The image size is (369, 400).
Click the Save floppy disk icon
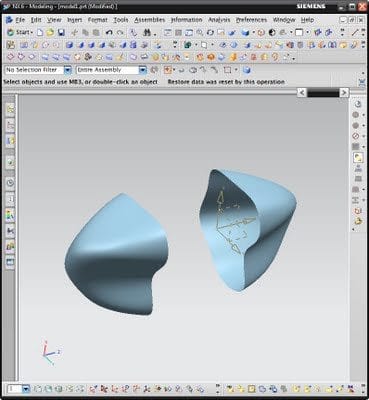point(61,32)
